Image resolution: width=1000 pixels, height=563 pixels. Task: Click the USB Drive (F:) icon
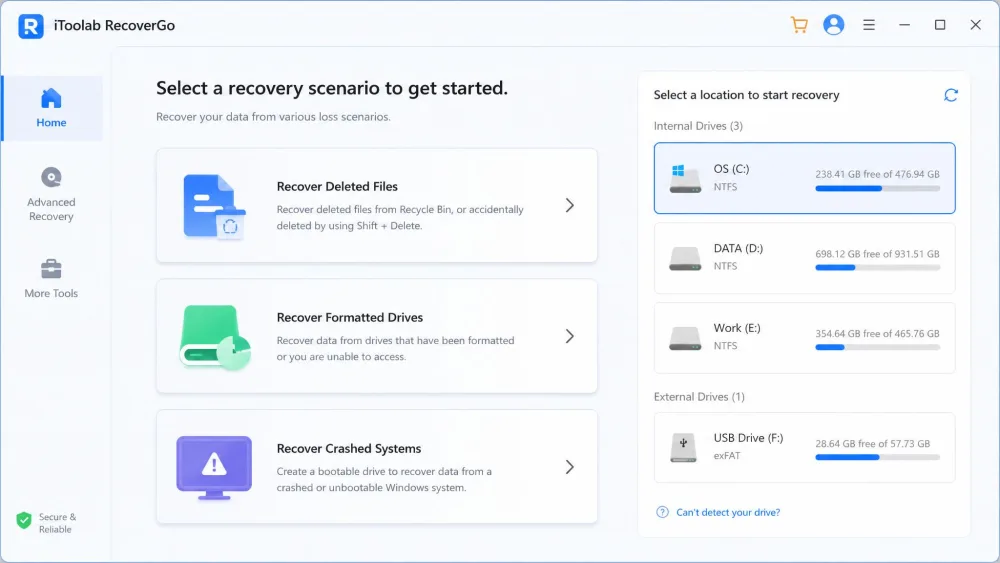684,448
